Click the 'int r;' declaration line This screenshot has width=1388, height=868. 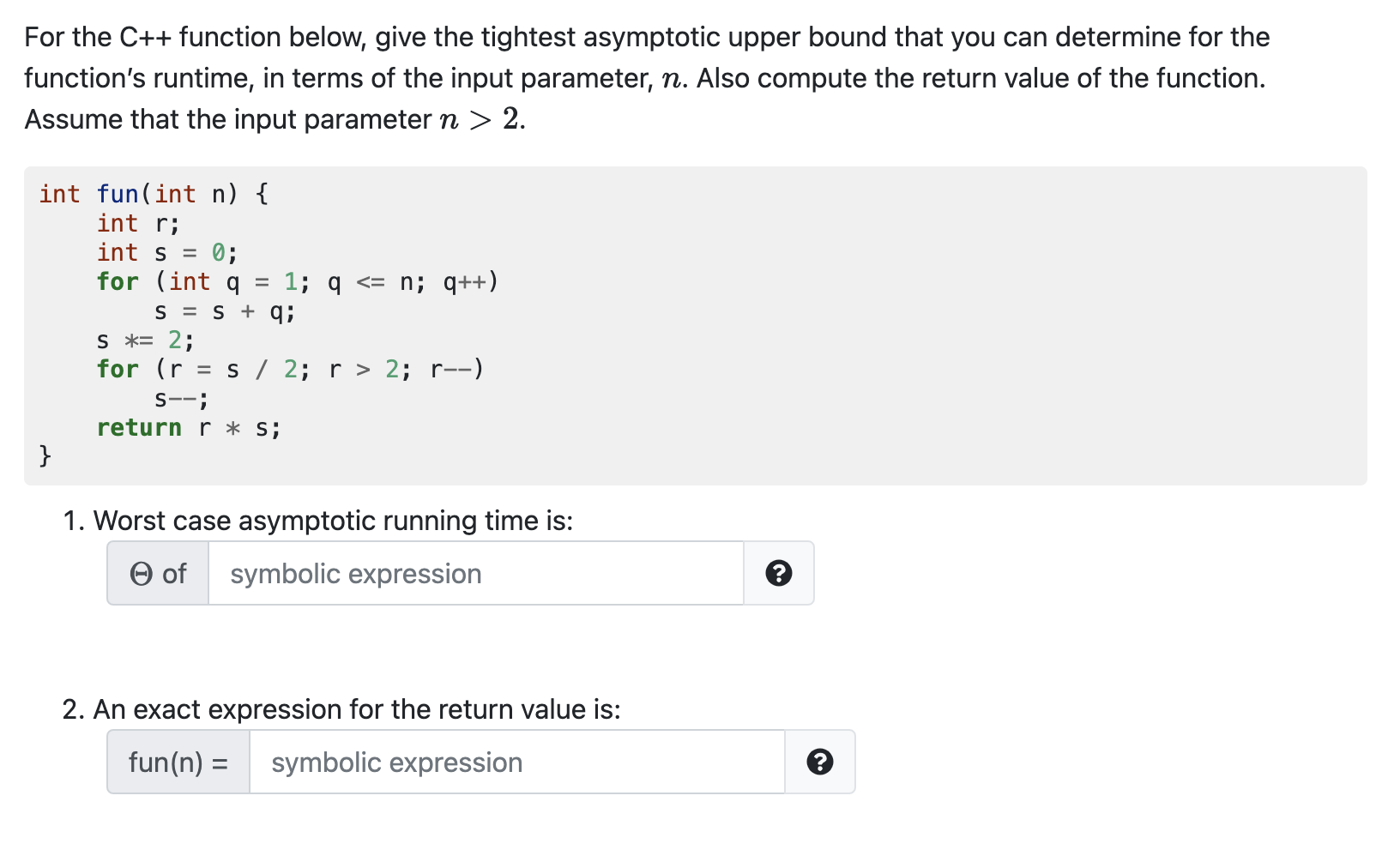click(138, 223)
